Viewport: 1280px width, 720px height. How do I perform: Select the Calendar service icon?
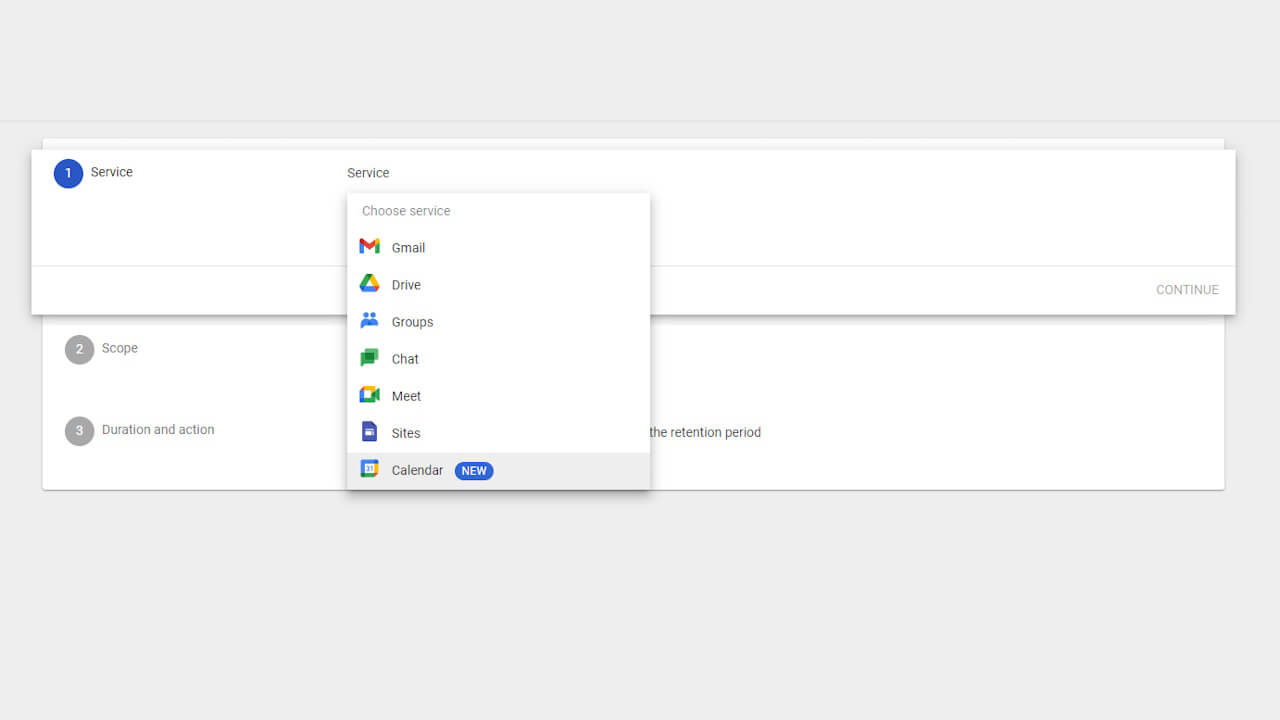(x=370, y=469)
